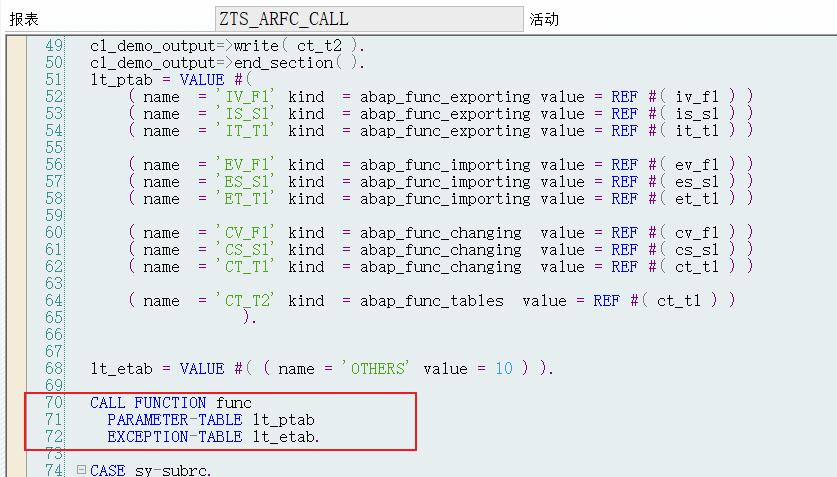
Task: Click the 'EV_F1' string literal
Action: pyautogui.click(x=246, y=164)
